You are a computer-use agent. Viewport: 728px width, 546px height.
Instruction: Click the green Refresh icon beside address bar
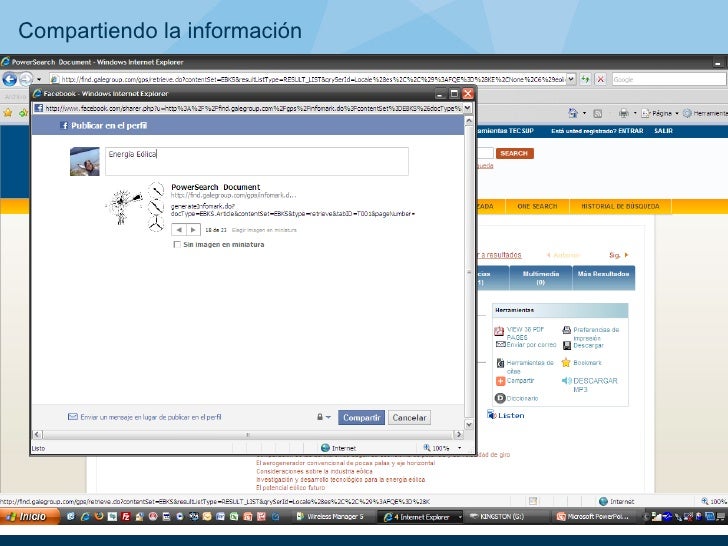click(585, 79)
